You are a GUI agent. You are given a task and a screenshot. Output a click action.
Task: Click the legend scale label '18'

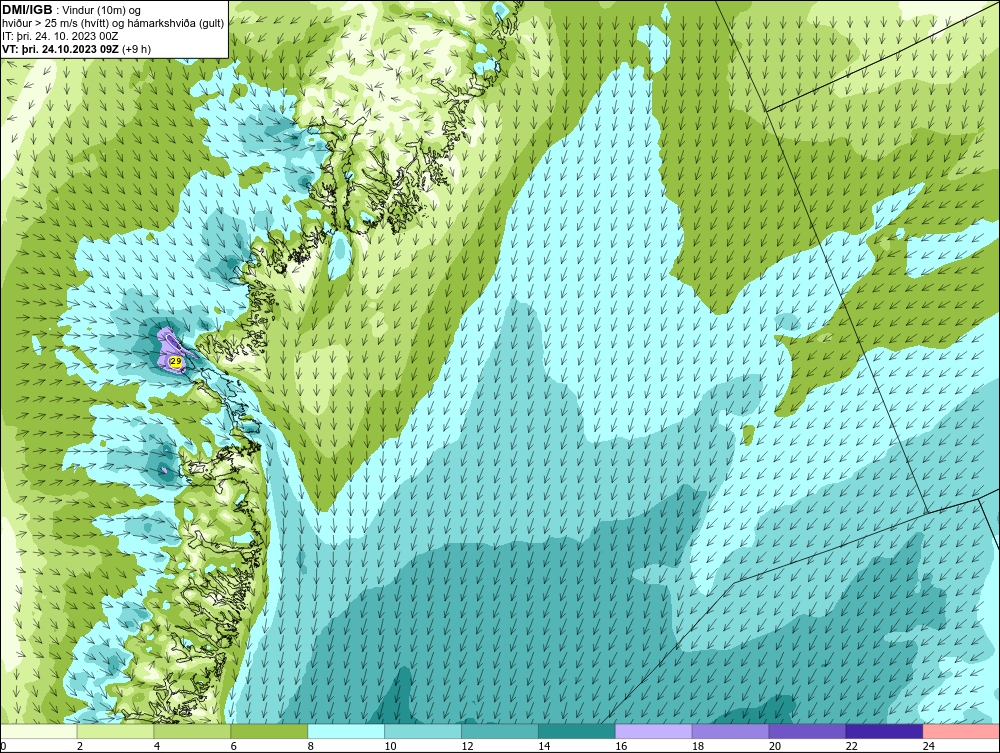698,746
